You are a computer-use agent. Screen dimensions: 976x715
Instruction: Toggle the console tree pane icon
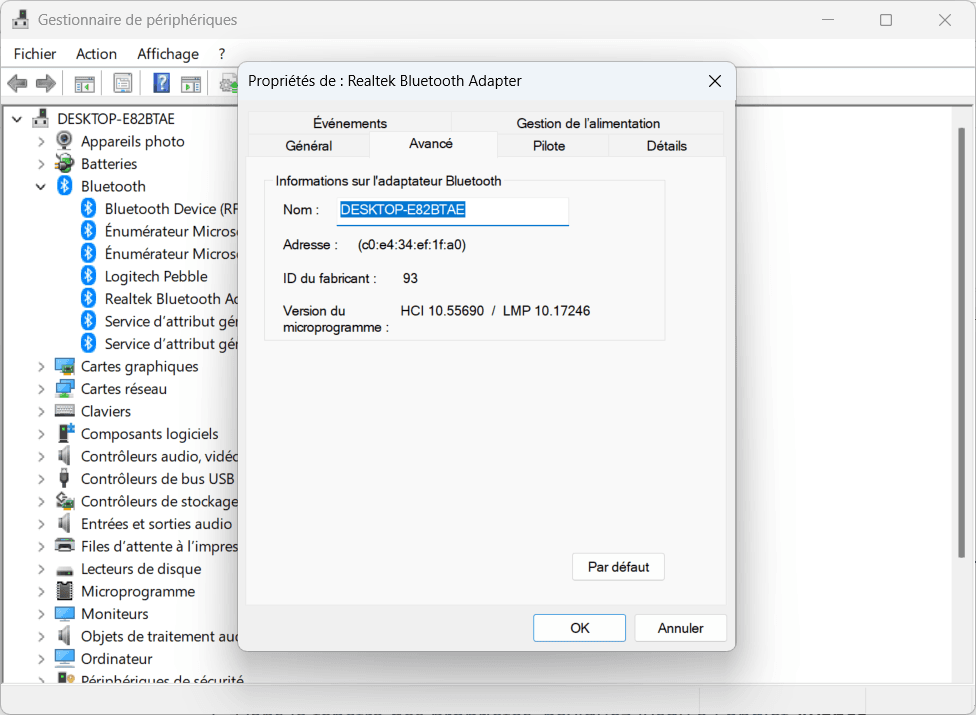[85, 83]
